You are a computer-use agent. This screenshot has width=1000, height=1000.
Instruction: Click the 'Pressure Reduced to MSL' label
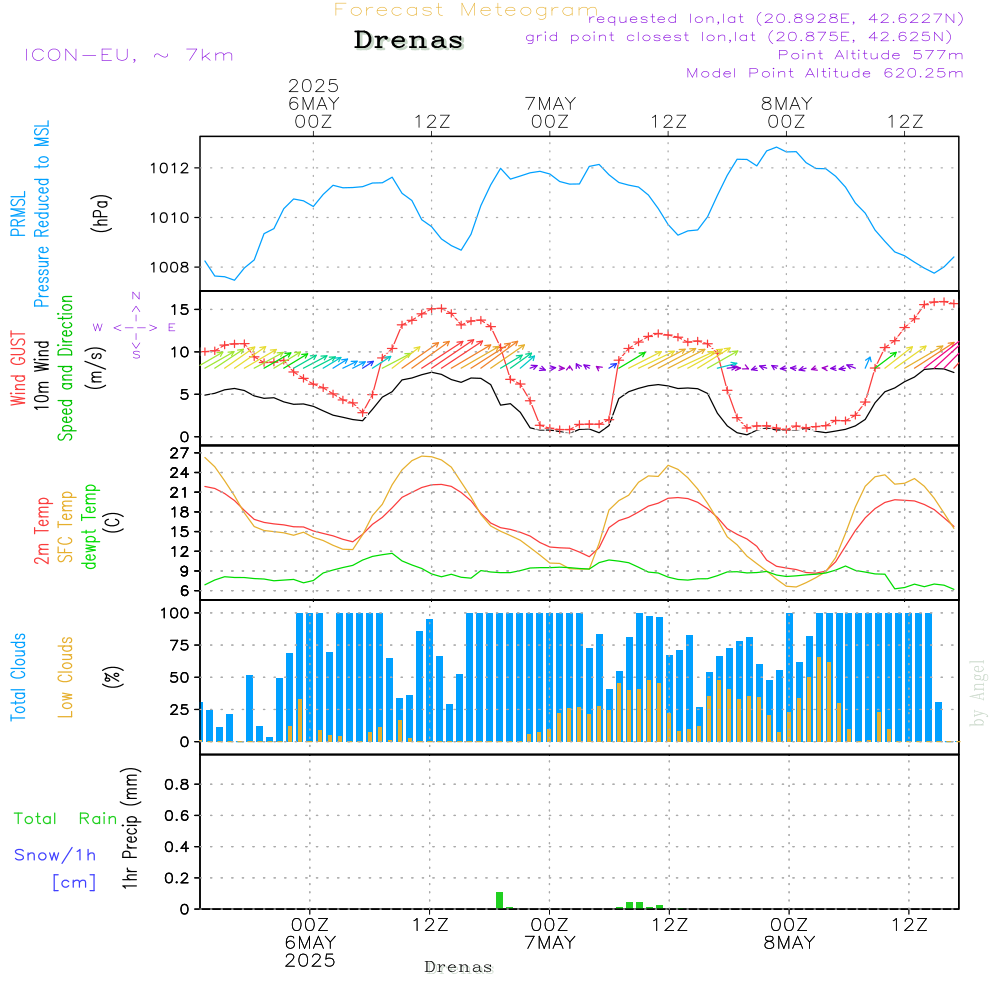click(41, 214)
